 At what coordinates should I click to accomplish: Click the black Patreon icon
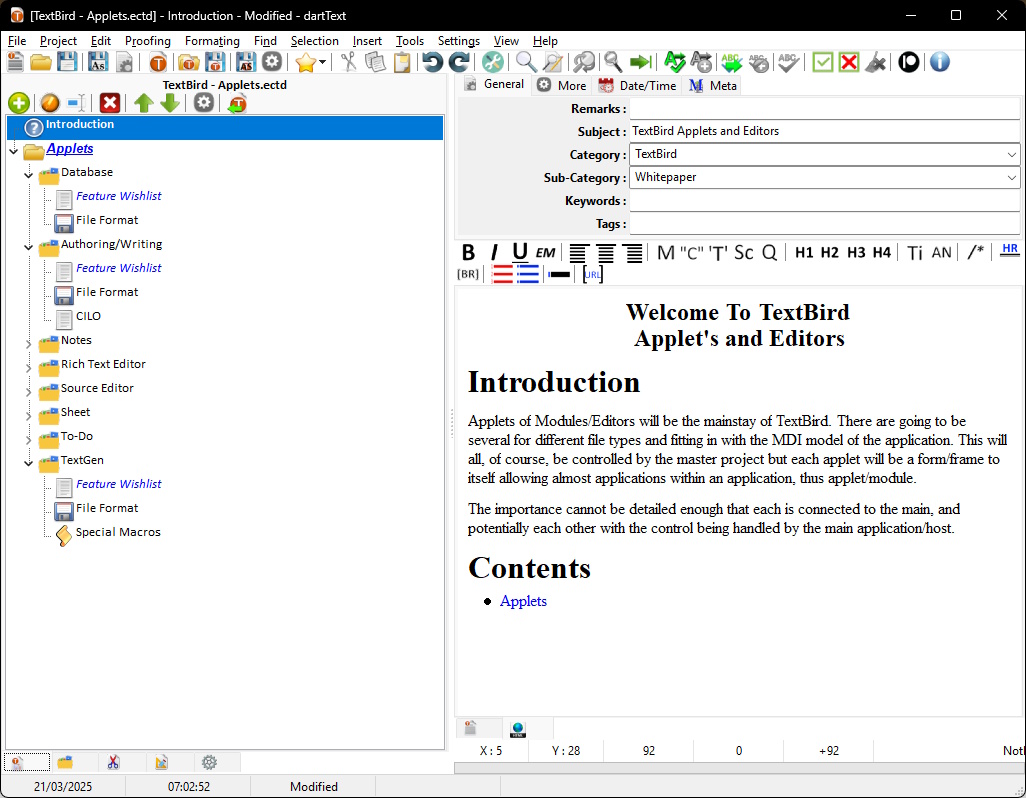(x=908, y=62)
